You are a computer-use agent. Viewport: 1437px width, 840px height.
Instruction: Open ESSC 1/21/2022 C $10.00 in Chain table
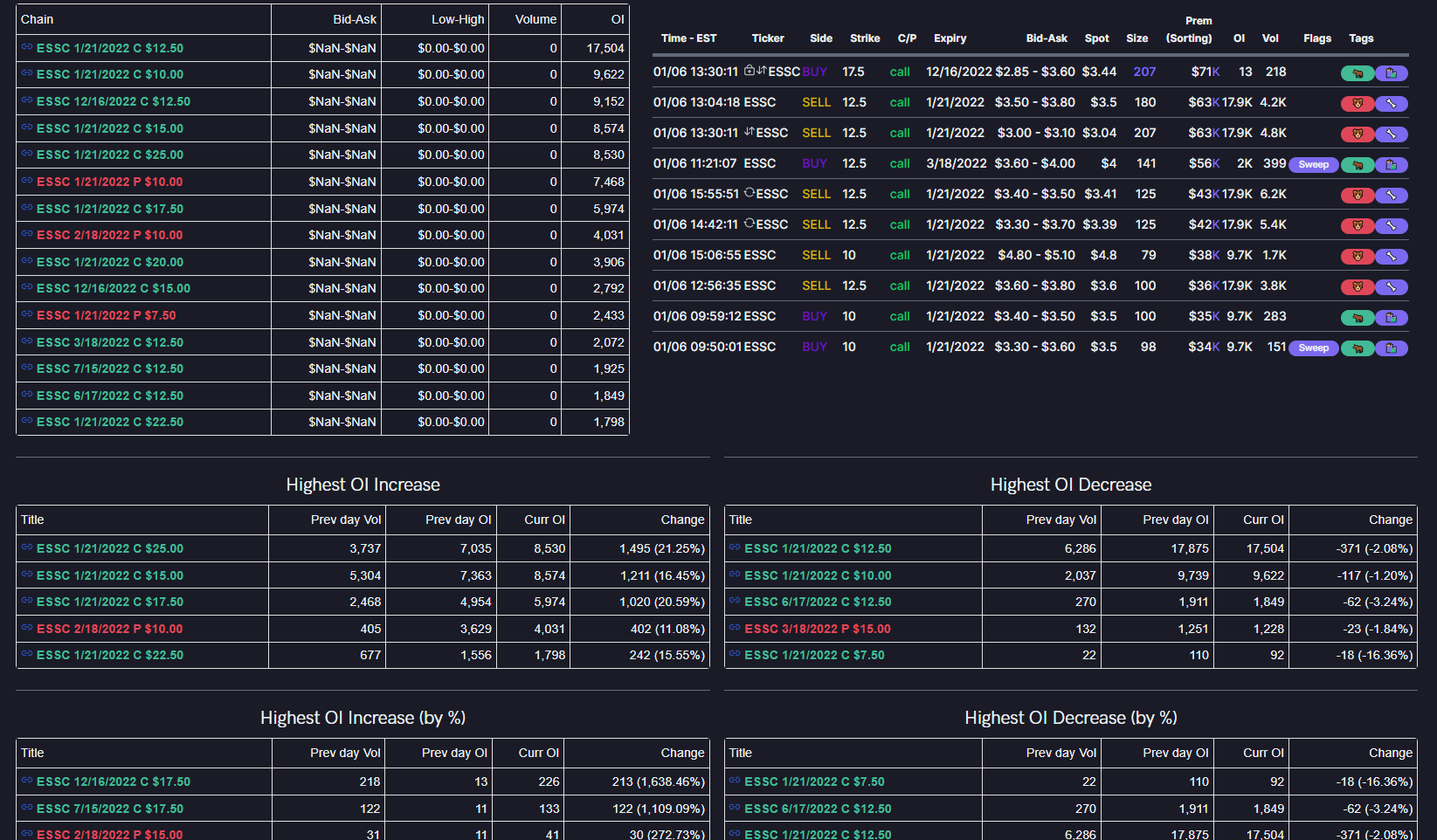click(x=110, y=74)
